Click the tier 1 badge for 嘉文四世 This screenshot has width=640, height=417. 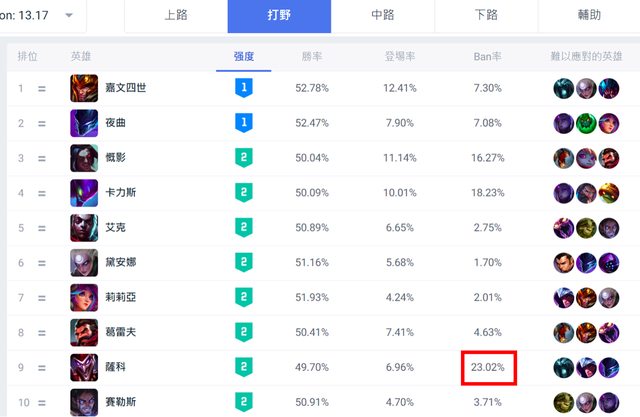coord(243,89)
